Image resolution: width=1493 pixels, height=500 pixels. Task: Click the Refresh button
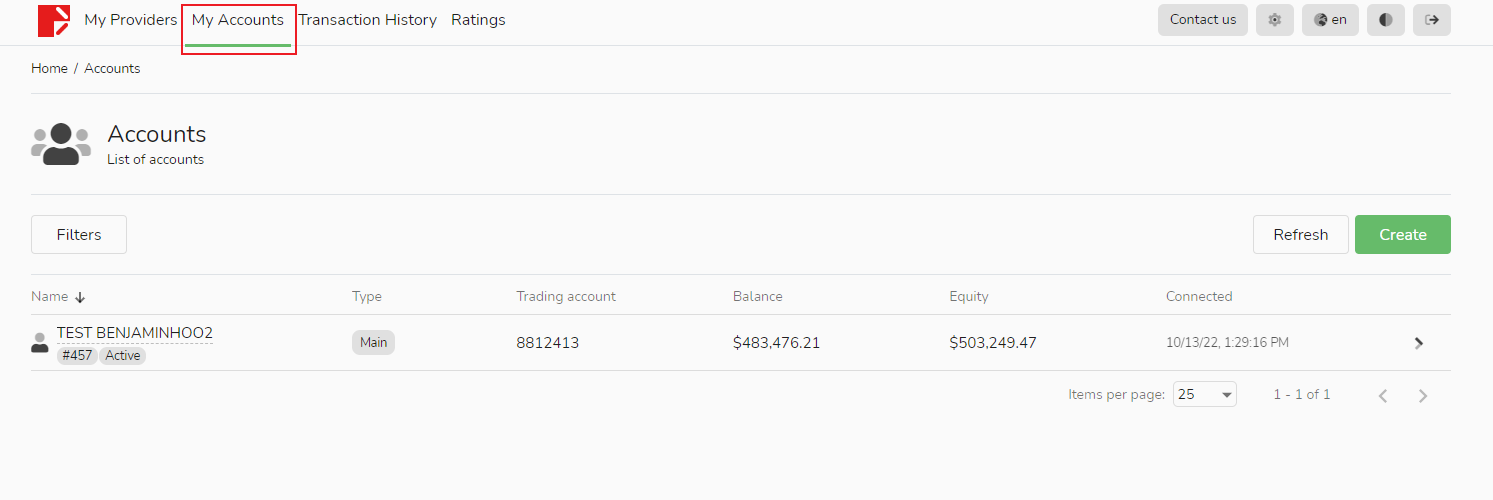(1300, 235)
